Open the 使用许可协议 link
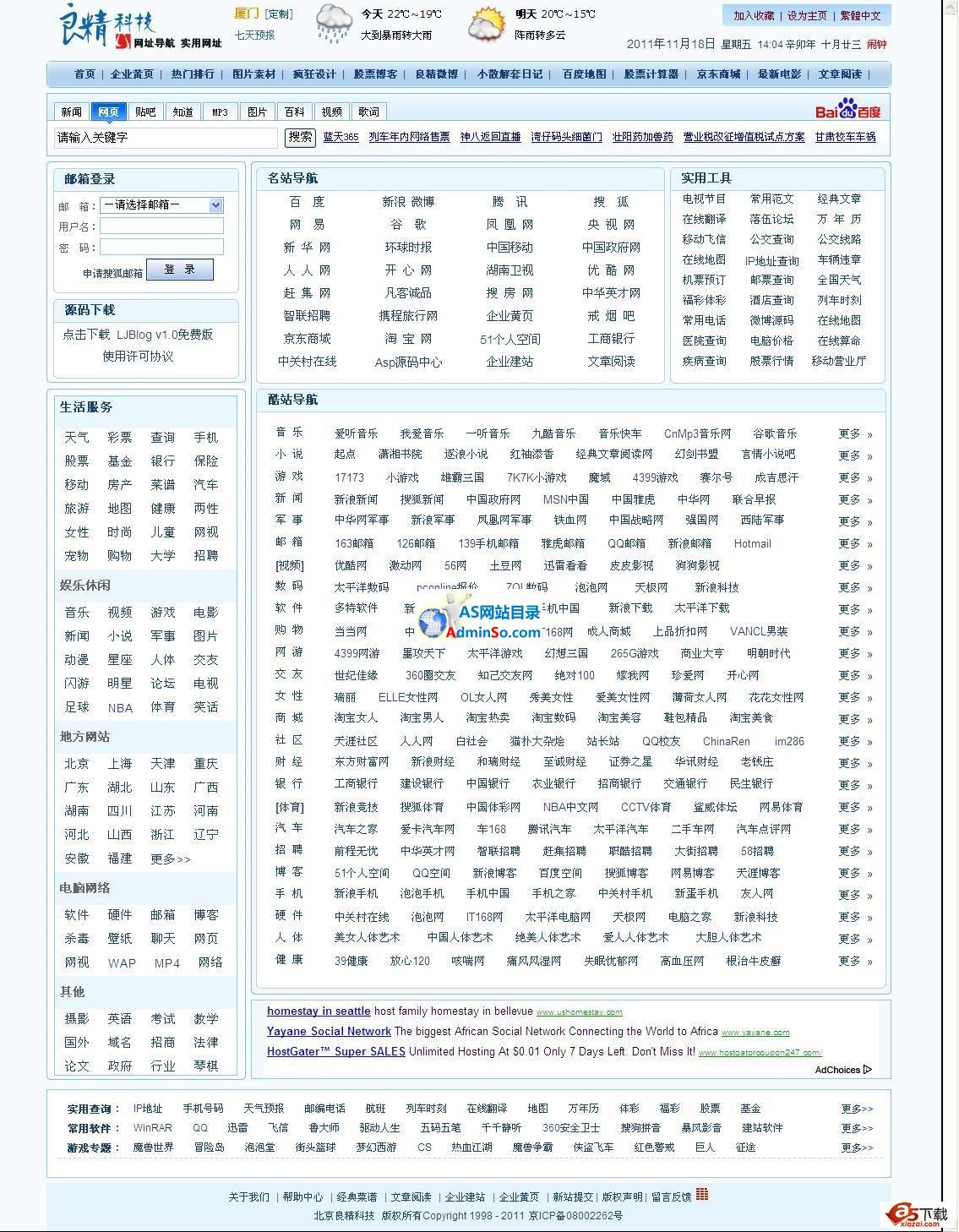This screenshot has width=959, height=1232. [138, 357]
